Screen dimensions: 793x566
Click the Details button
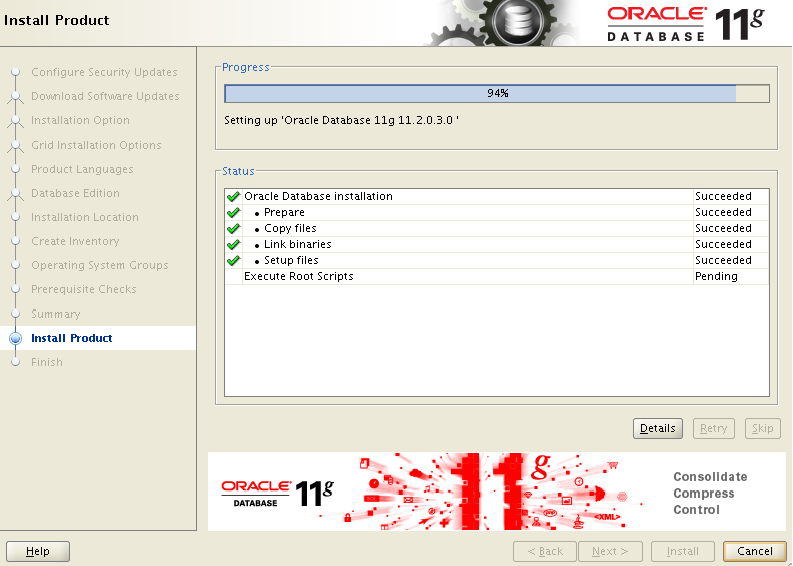click(657, 428)
